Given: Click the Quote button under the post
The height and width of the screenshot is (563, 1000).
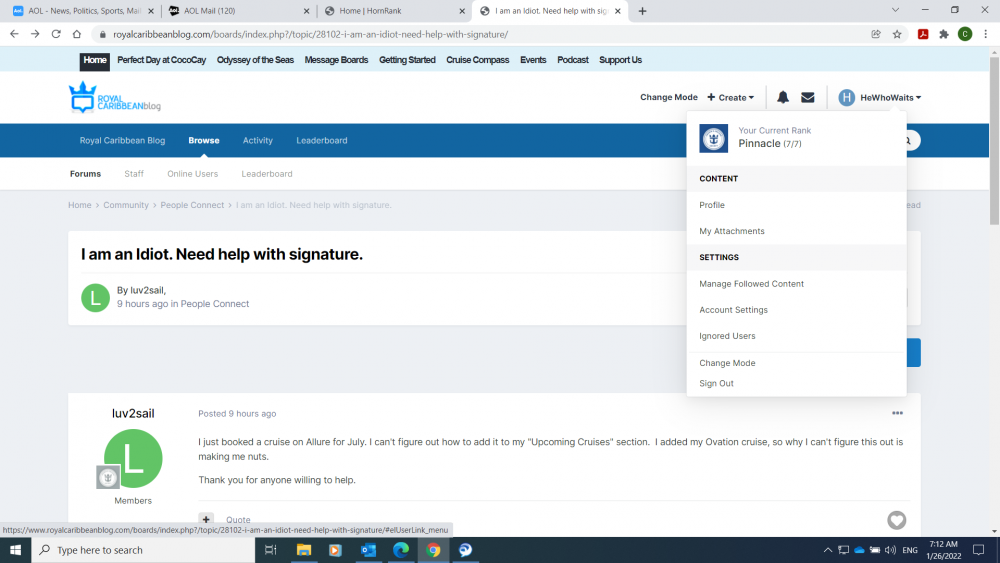Looking at the screenshot, I should coord(238,520).
